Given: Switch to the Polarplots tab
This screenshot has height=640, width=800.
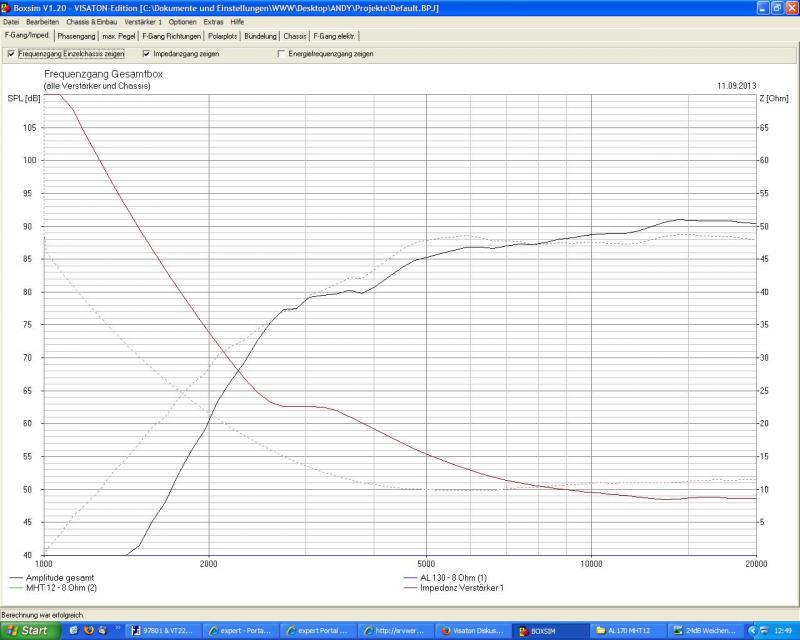Looking at the screenshot, I should 223,36.
